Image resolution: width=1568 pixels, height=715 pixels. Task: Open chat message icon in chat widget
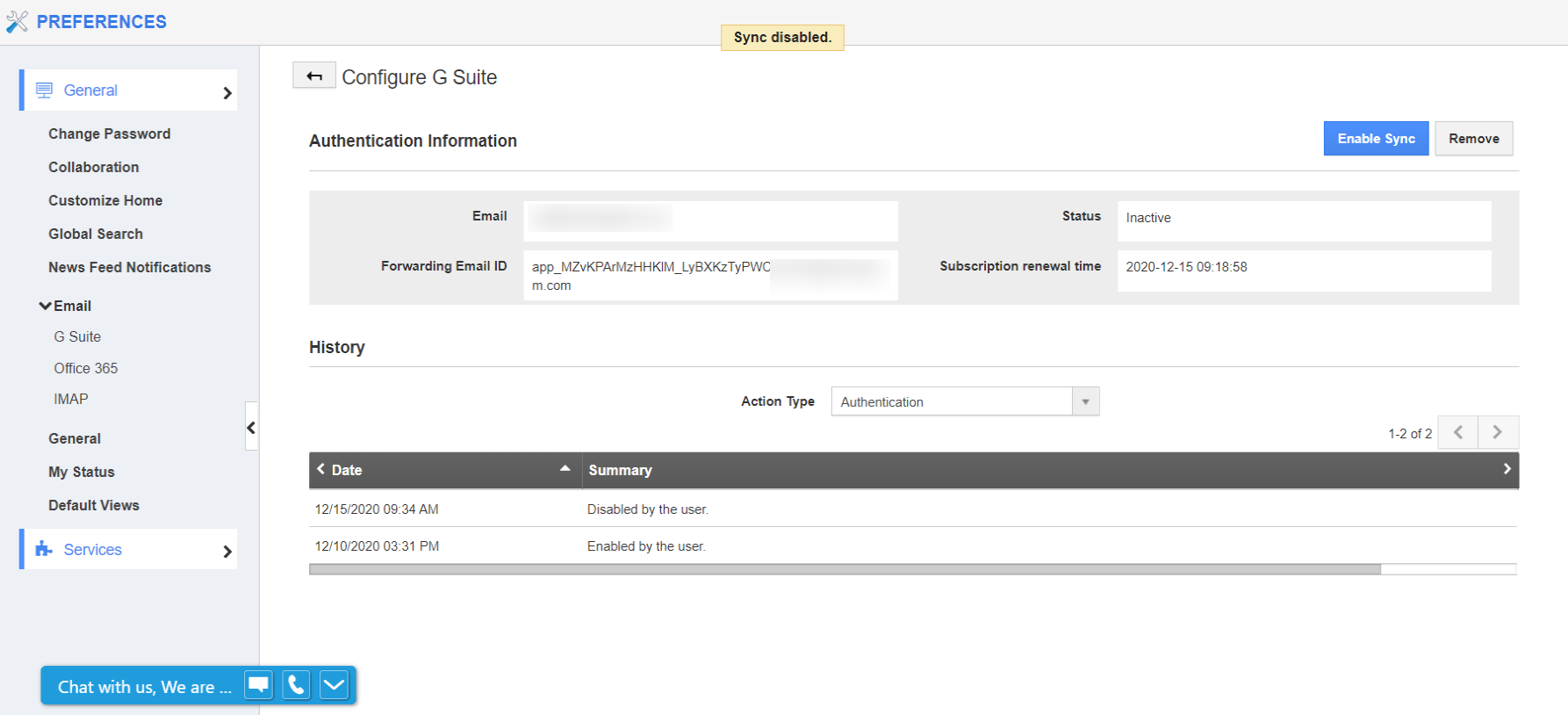[x=258, y=684]
